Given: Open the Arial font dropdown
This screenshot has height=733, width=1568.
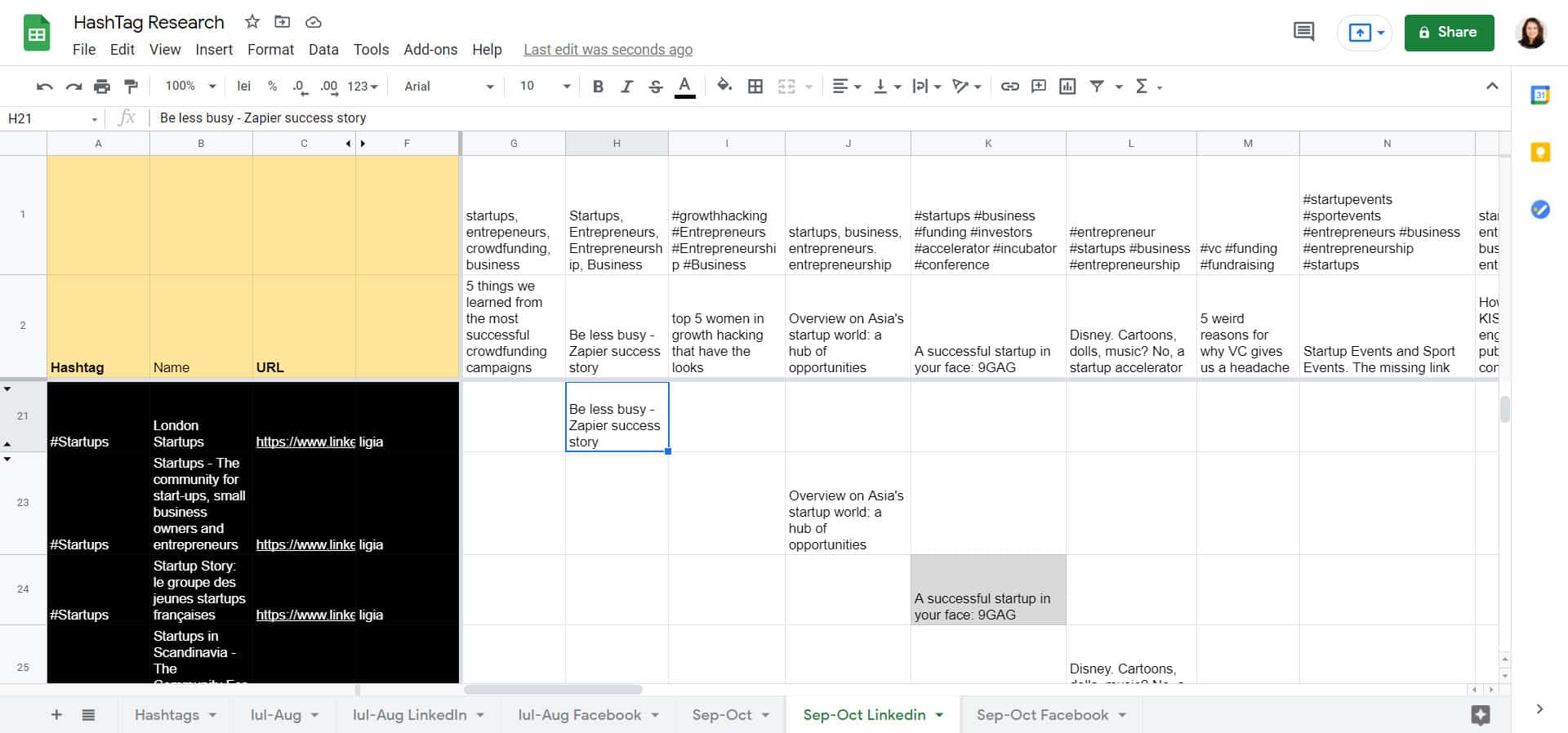Looking at the screenshot, I should (449, 87).
